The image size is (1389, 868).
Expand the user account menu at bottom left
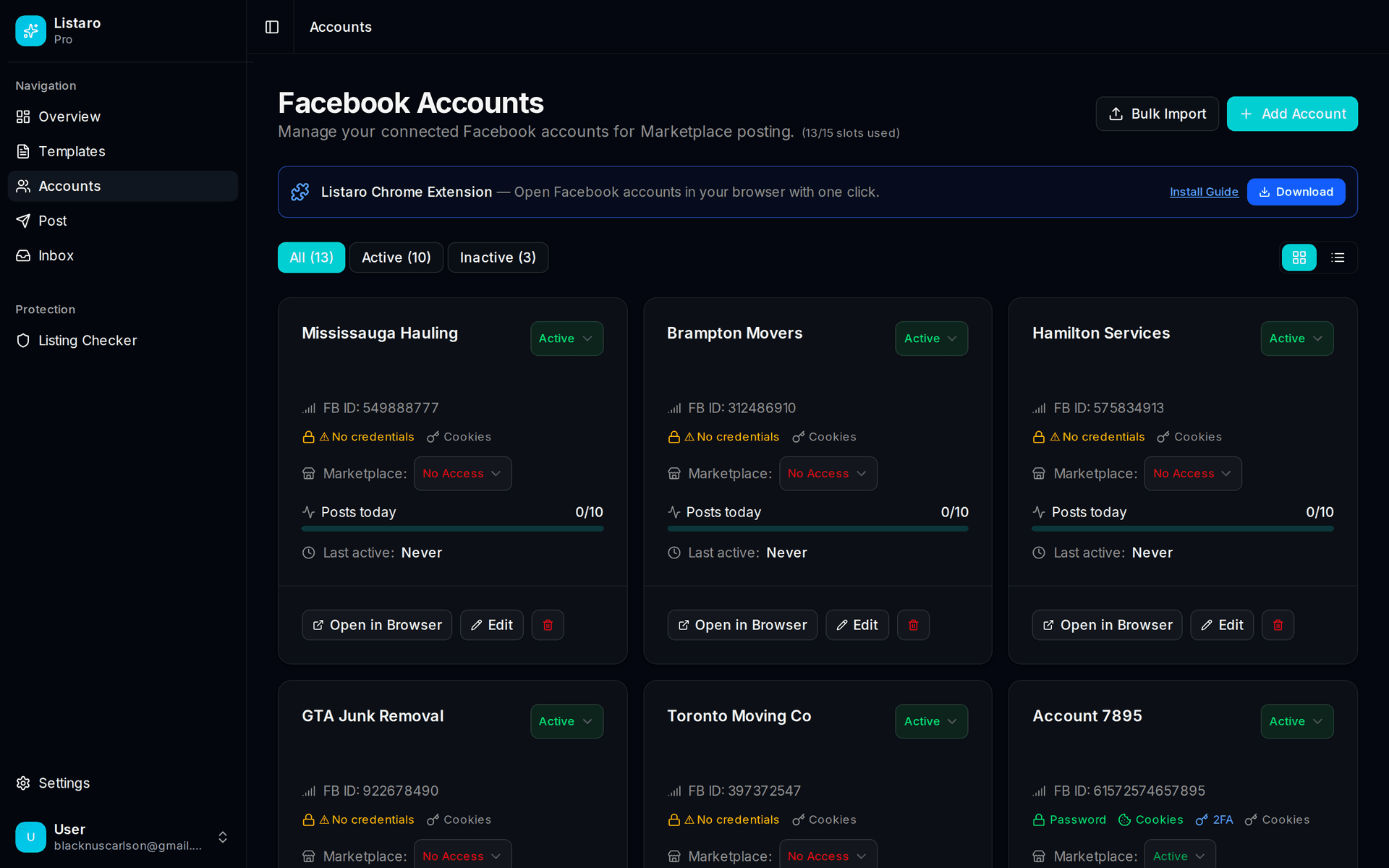222,837
